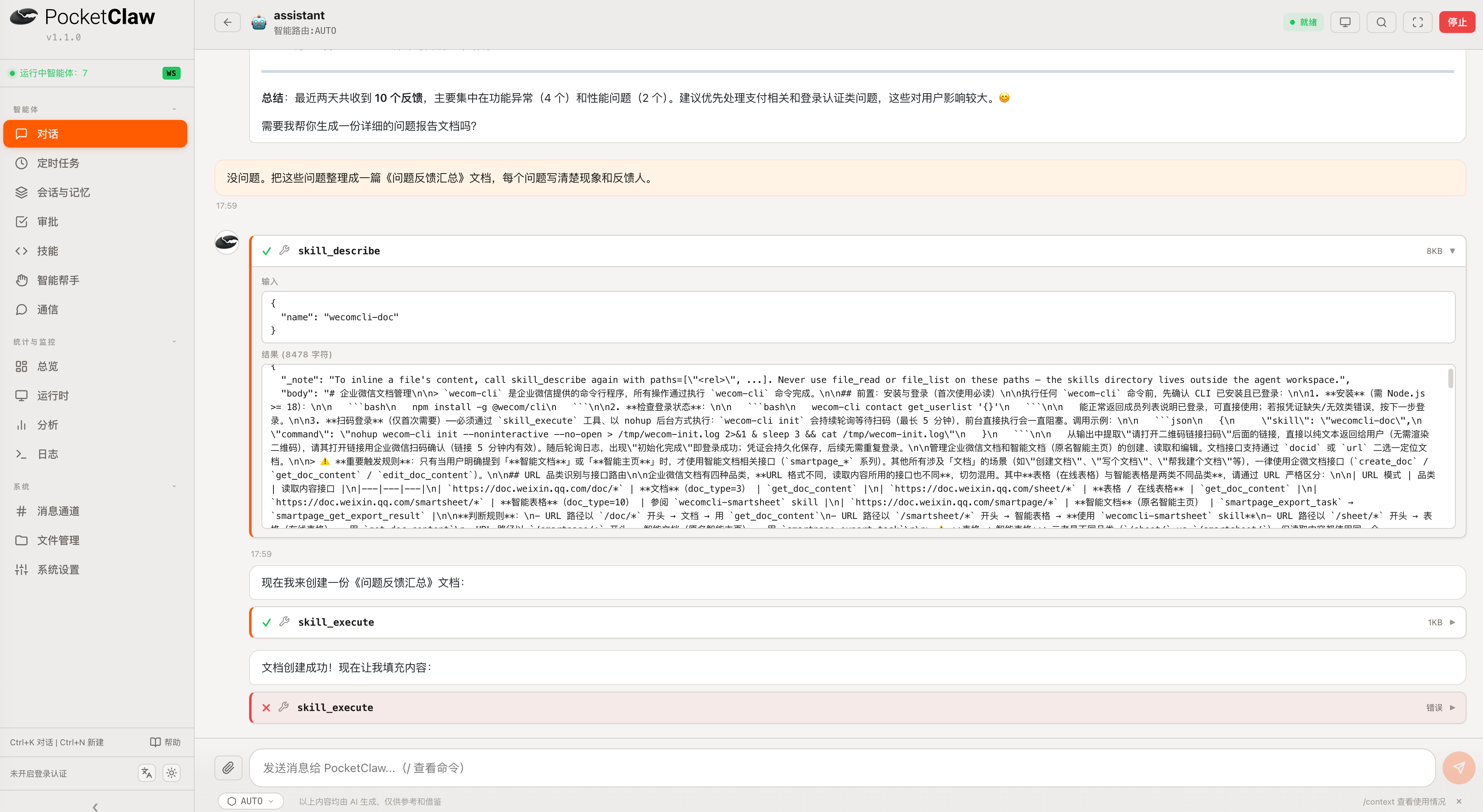Toggle fullscreen mode icon
Screen dimensions: 1483x812
[x=1417, y=22]
